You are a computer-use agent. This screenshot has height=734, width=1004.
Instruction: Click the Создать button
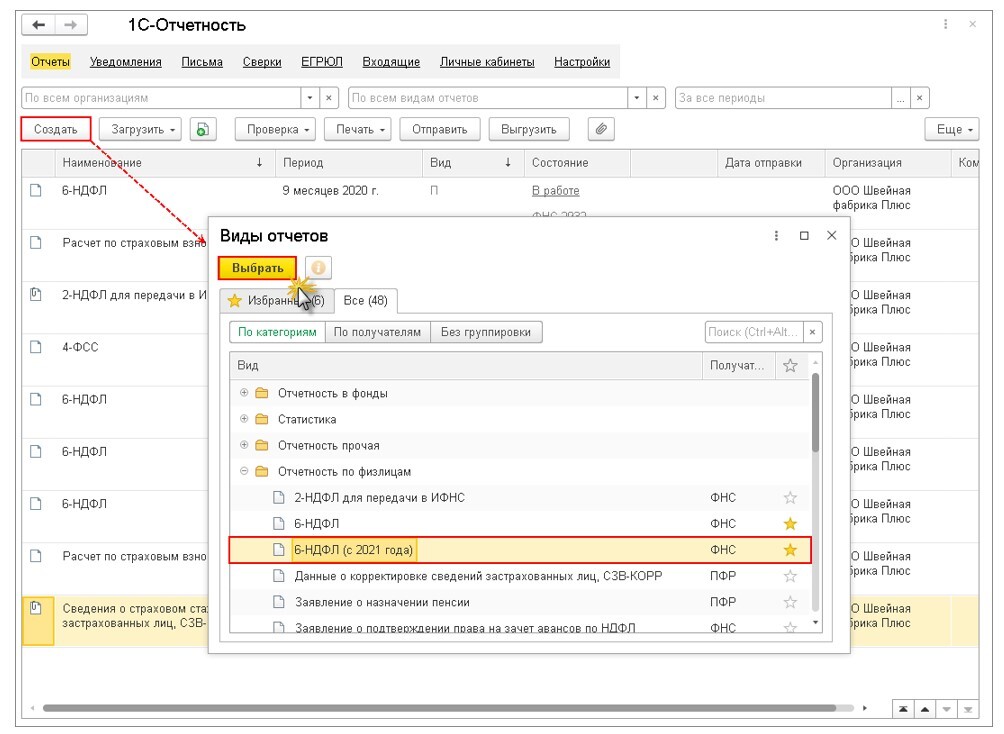[x=56, y=129]
